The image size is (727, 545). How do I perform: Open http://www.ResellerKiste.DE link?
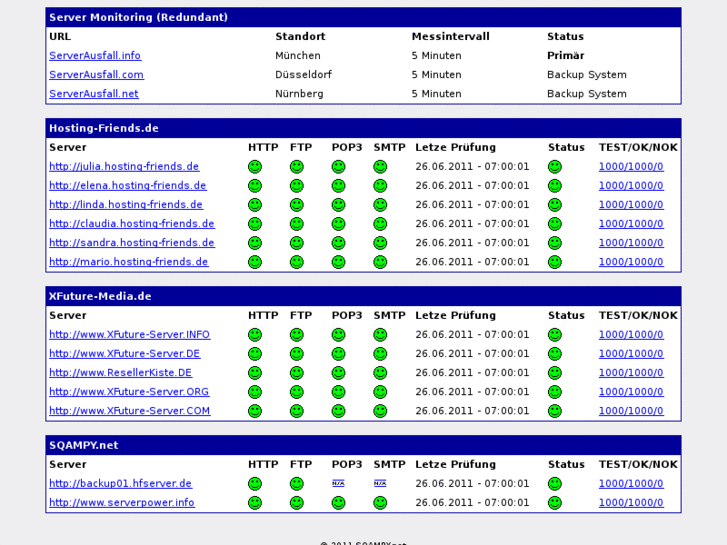pyautogui.click(x=121, y=372)
